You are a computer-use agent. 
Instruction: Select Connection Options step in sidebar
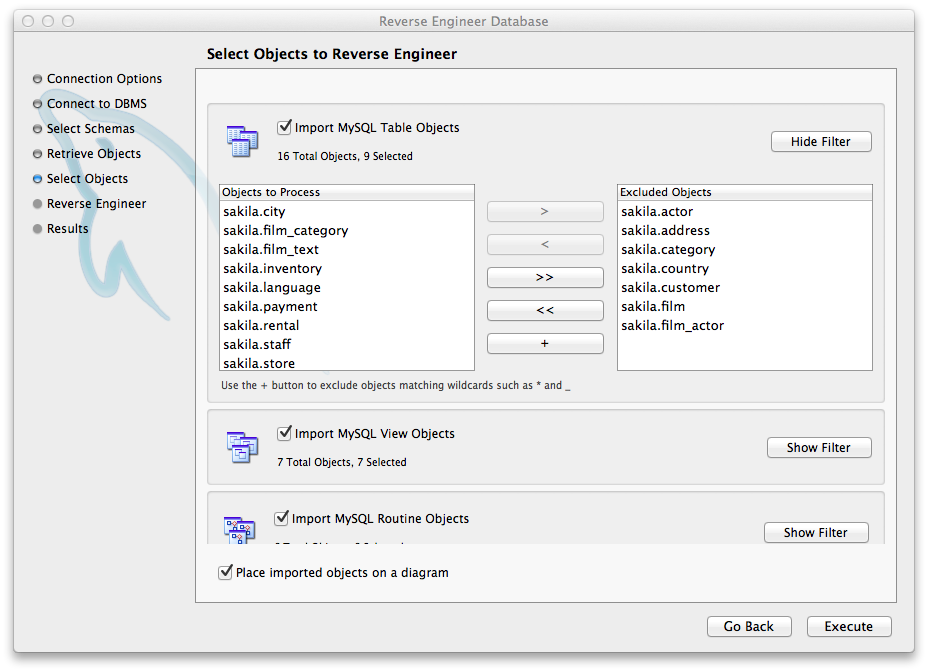[x=104, y=79]
